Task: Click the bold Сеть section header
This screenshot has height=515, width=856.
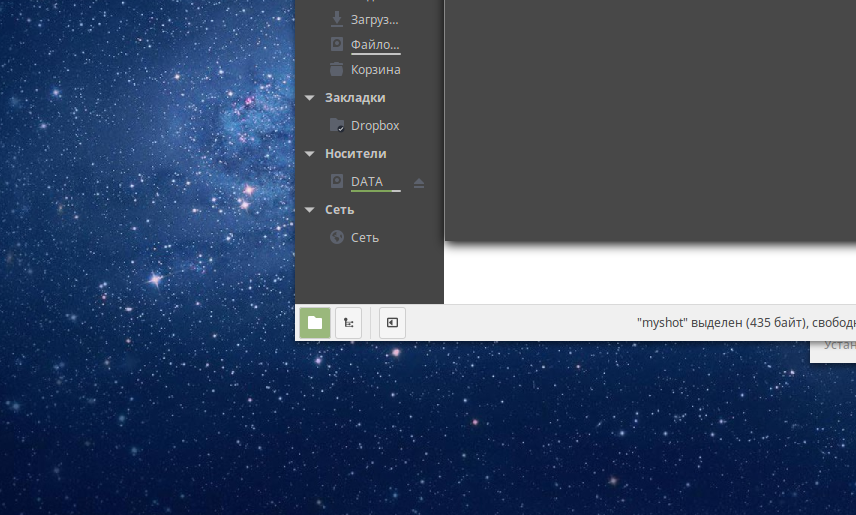Action: (x=340, y=210)
